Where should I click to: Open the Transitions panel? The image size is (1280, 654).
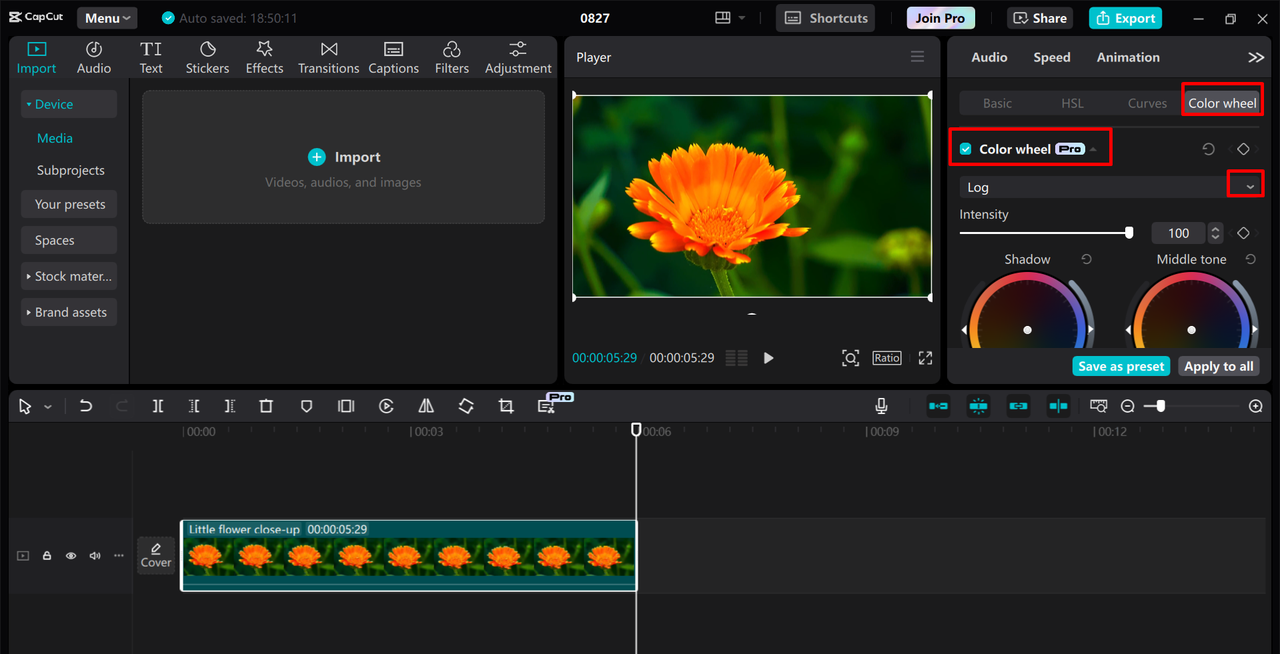tap(328, 58)
